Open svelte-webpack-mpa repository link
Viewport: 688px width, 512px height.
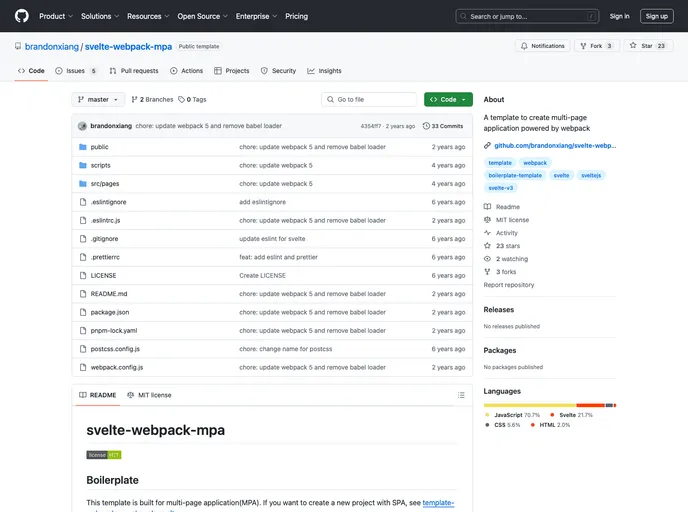(128, 47)
